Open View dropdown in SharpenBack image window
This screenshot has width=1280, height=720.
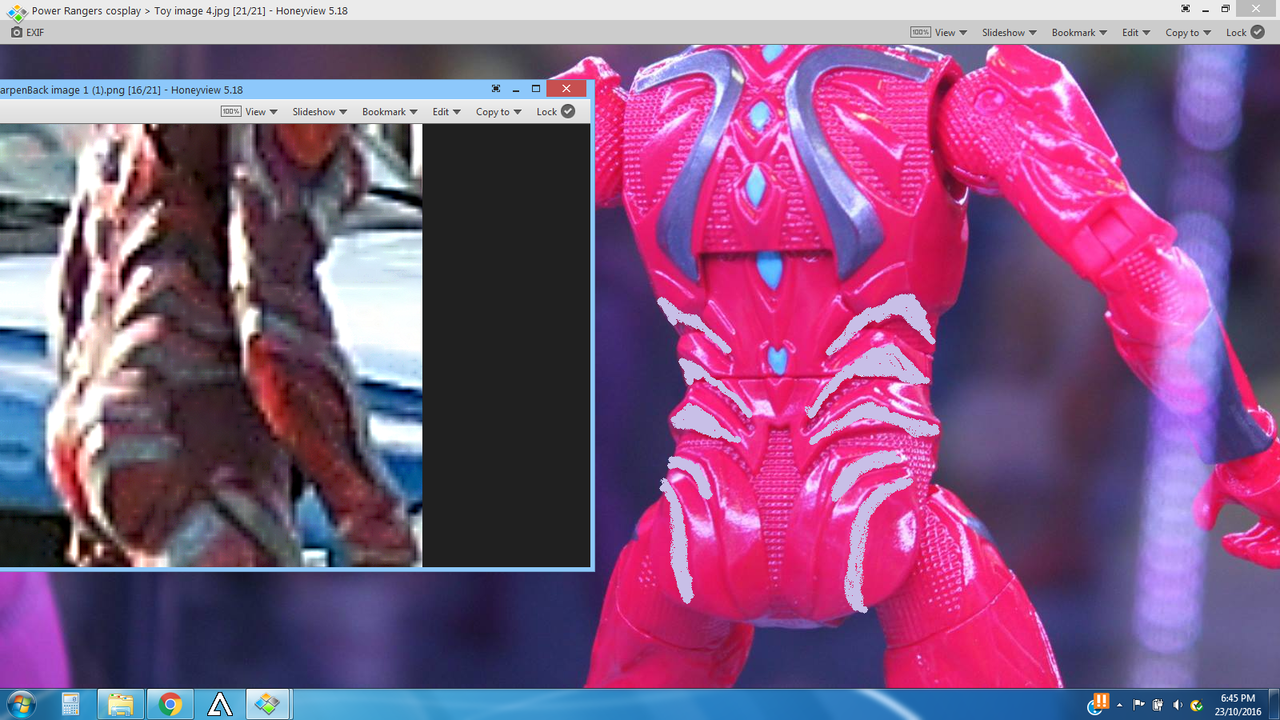pyautogui.click(x=261, y=111)
